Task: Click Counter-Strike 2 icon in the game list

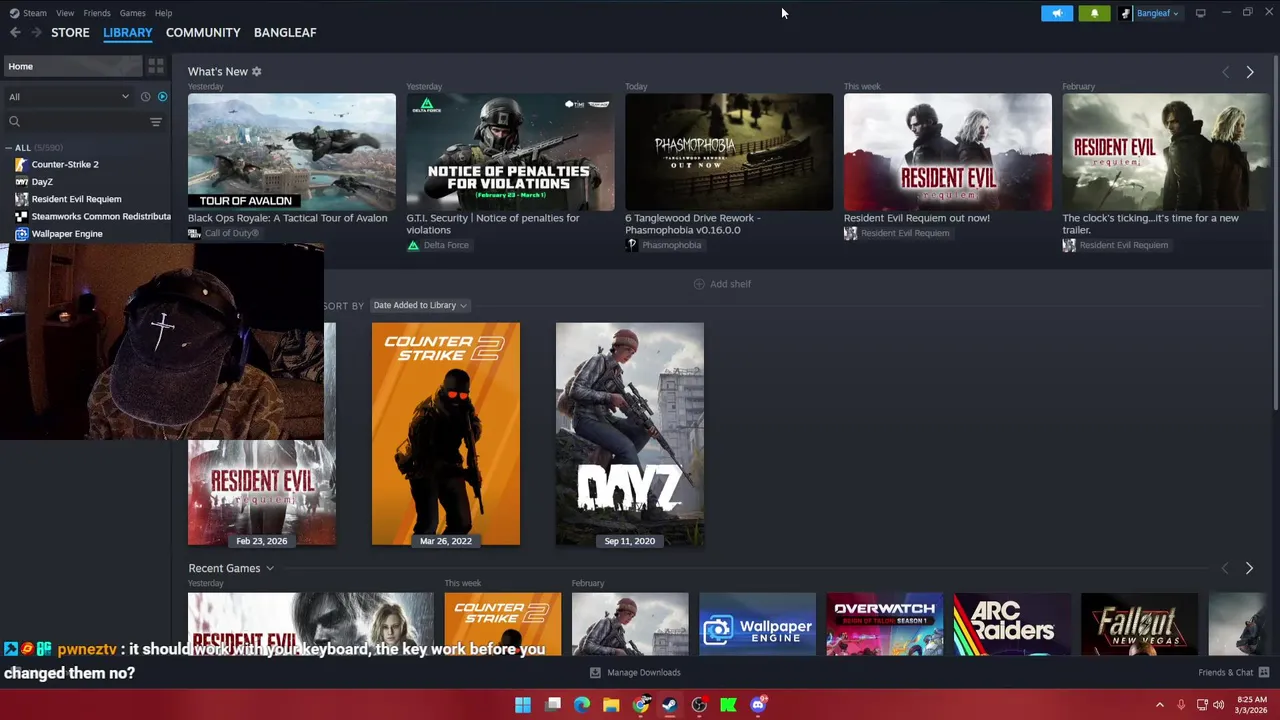Action: coord(21,164)
